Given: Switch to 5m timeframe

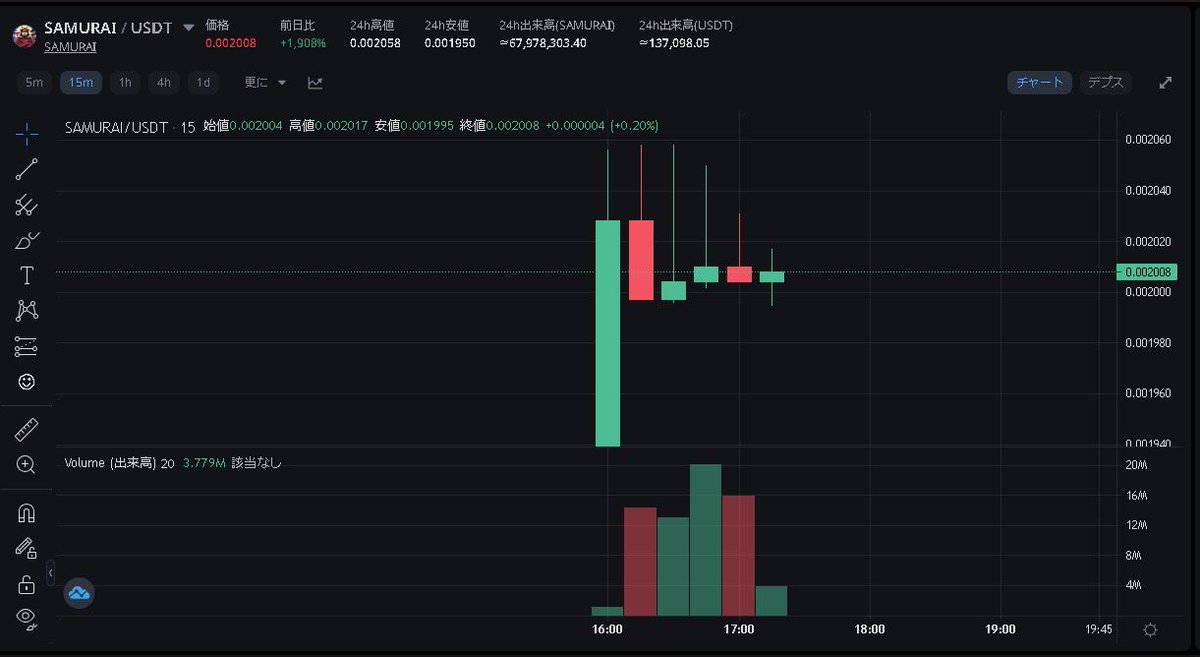Looking at the screenshot, I should point(34,83).
